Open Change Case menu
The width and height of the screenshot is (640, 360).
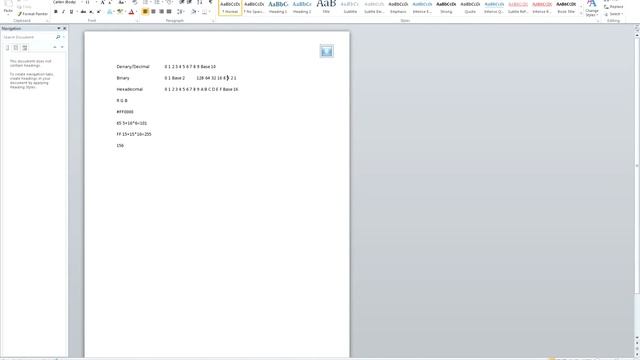122,2
